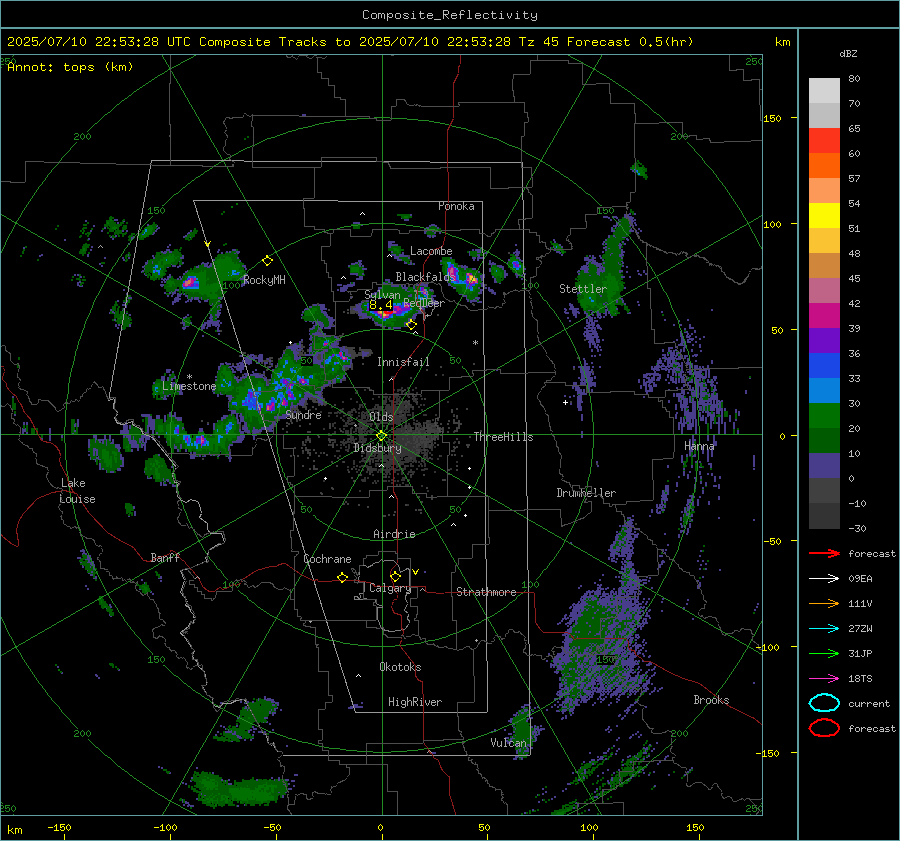Click the red forecast ellipse legend icon

(824, 728)
